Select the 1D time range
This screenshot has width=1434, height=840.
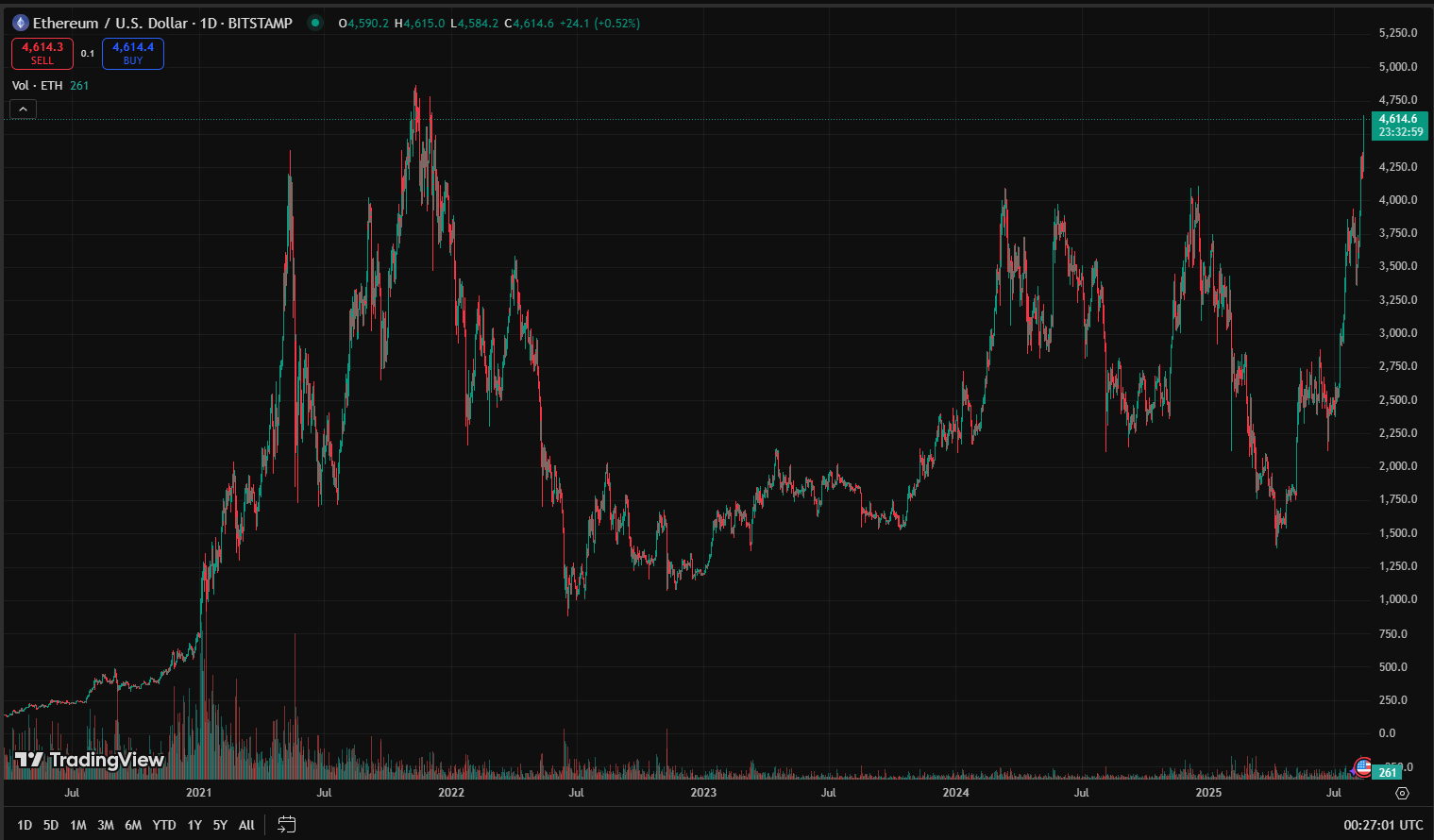click(25, 825)
